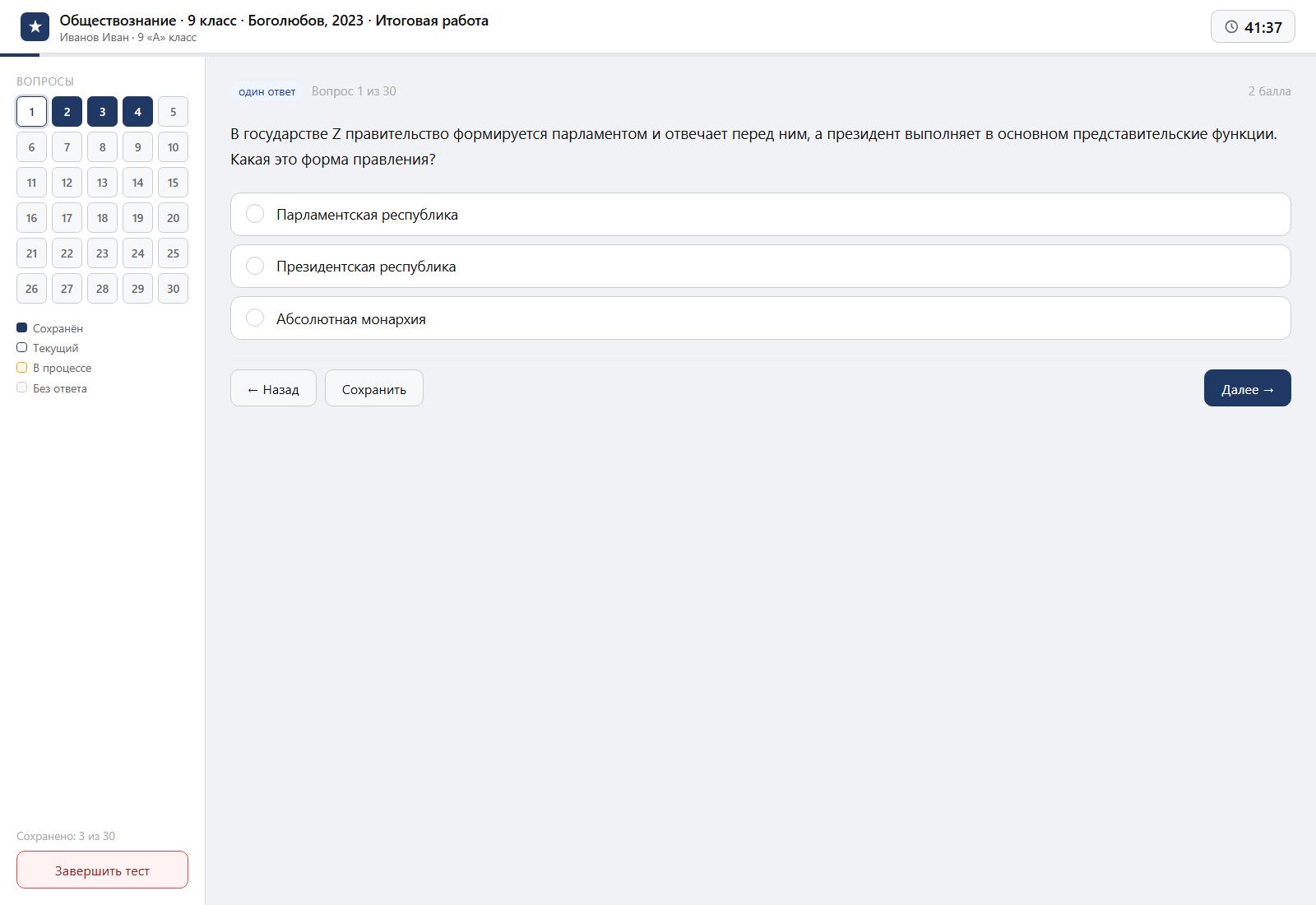Open question 5 in the grid
Image resolution: width=1316 pixels, height=905 pixels.
[173, 112]
